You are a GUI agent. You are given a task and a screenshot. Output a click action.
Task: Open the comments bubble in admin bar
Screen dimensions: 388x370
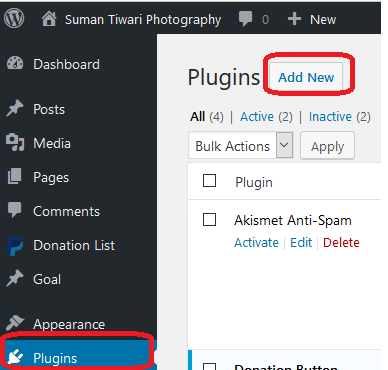(245, 19)
